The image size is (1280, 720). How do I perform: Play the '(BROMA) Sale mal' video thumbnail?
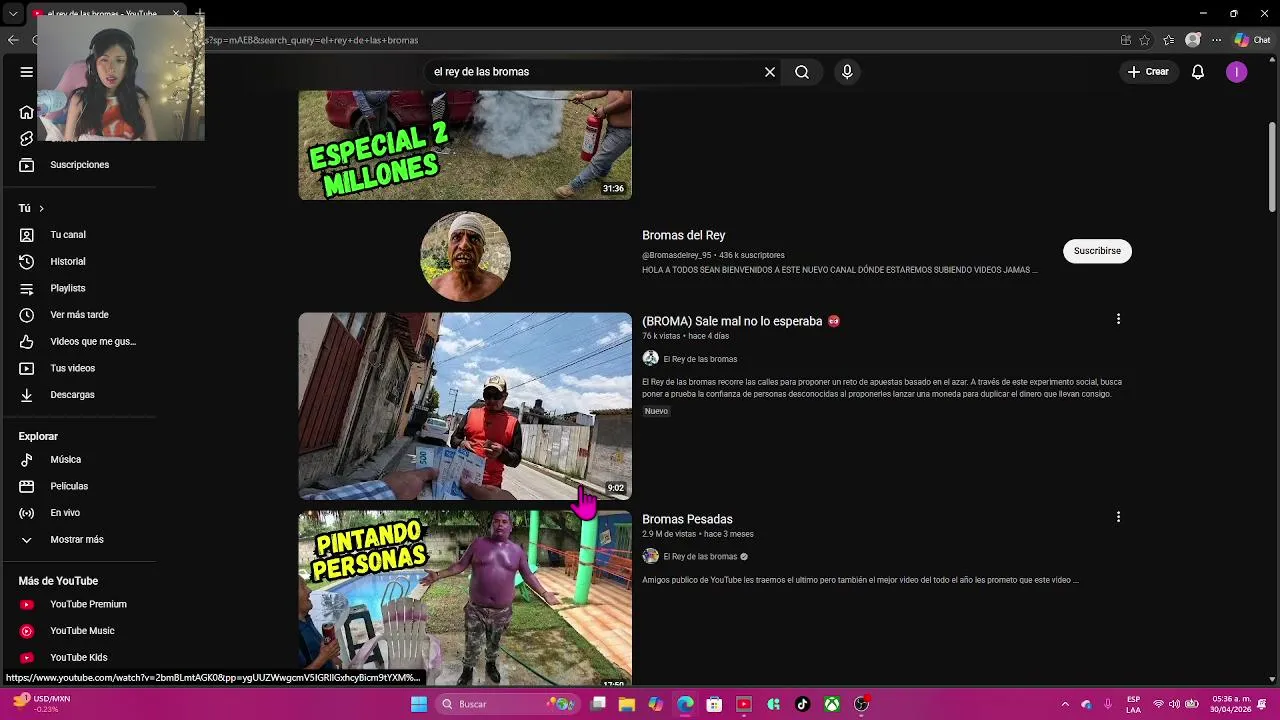click(465, 406)
